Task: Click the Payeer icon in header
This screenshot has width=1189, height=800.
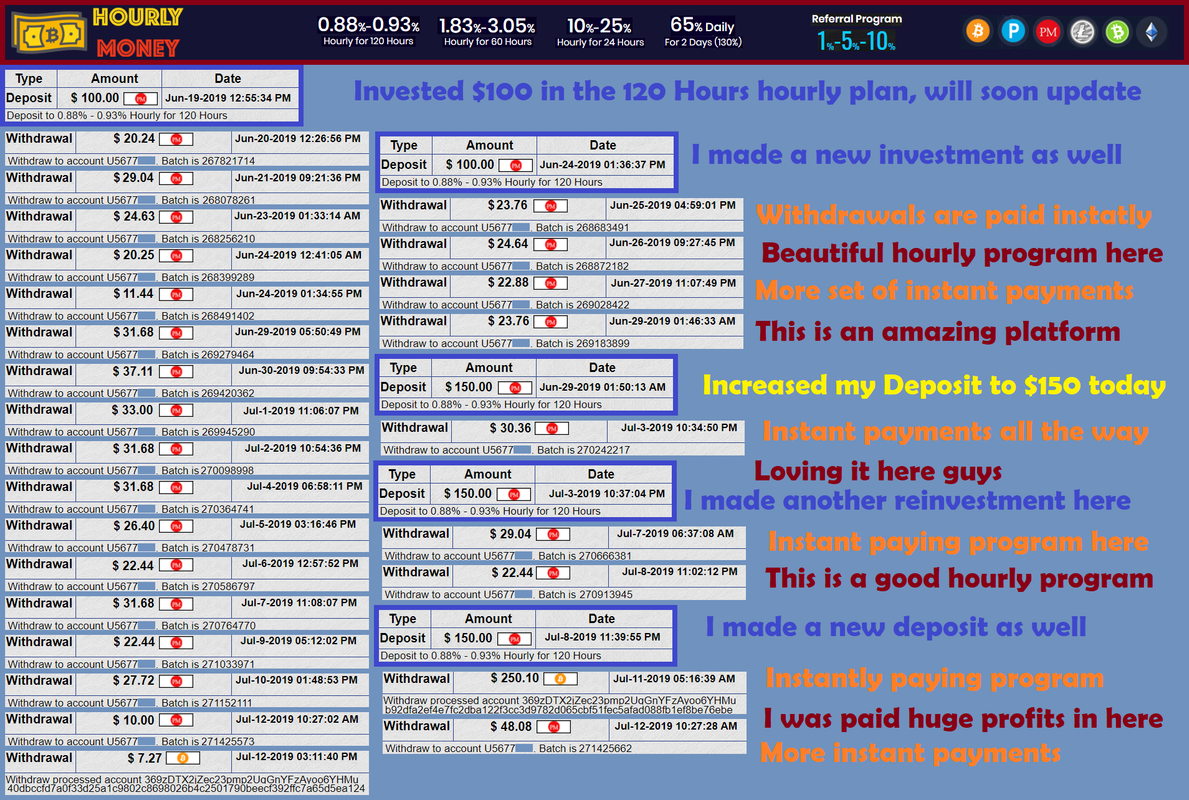Action: point(1012,32)
